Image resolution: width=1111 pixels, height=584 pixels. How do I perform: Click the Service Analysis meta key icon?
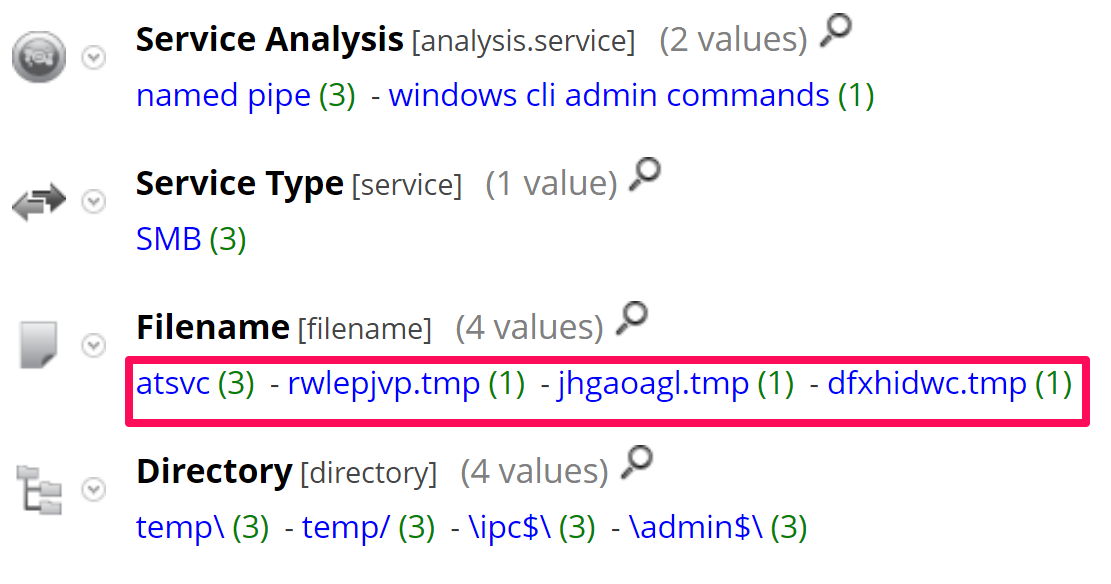pos(38,57)
